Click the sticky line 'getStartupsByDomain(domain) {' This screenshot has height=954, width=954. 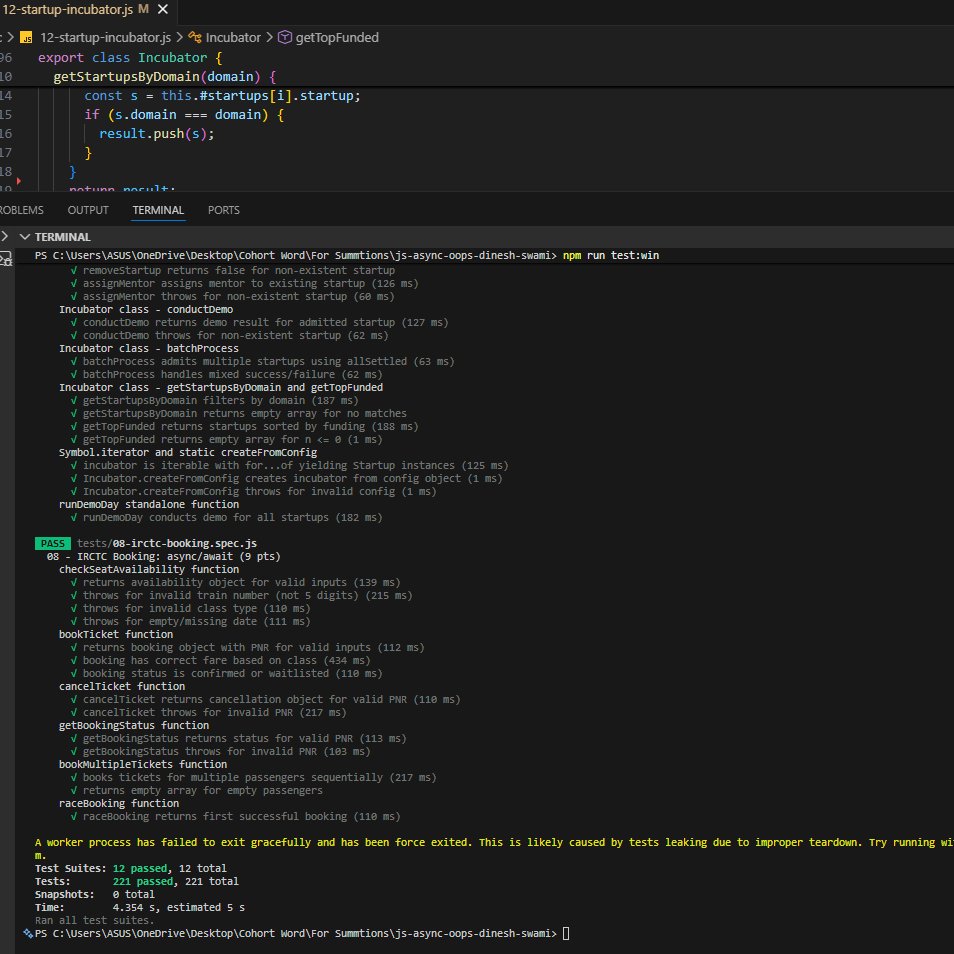point(165,77)
